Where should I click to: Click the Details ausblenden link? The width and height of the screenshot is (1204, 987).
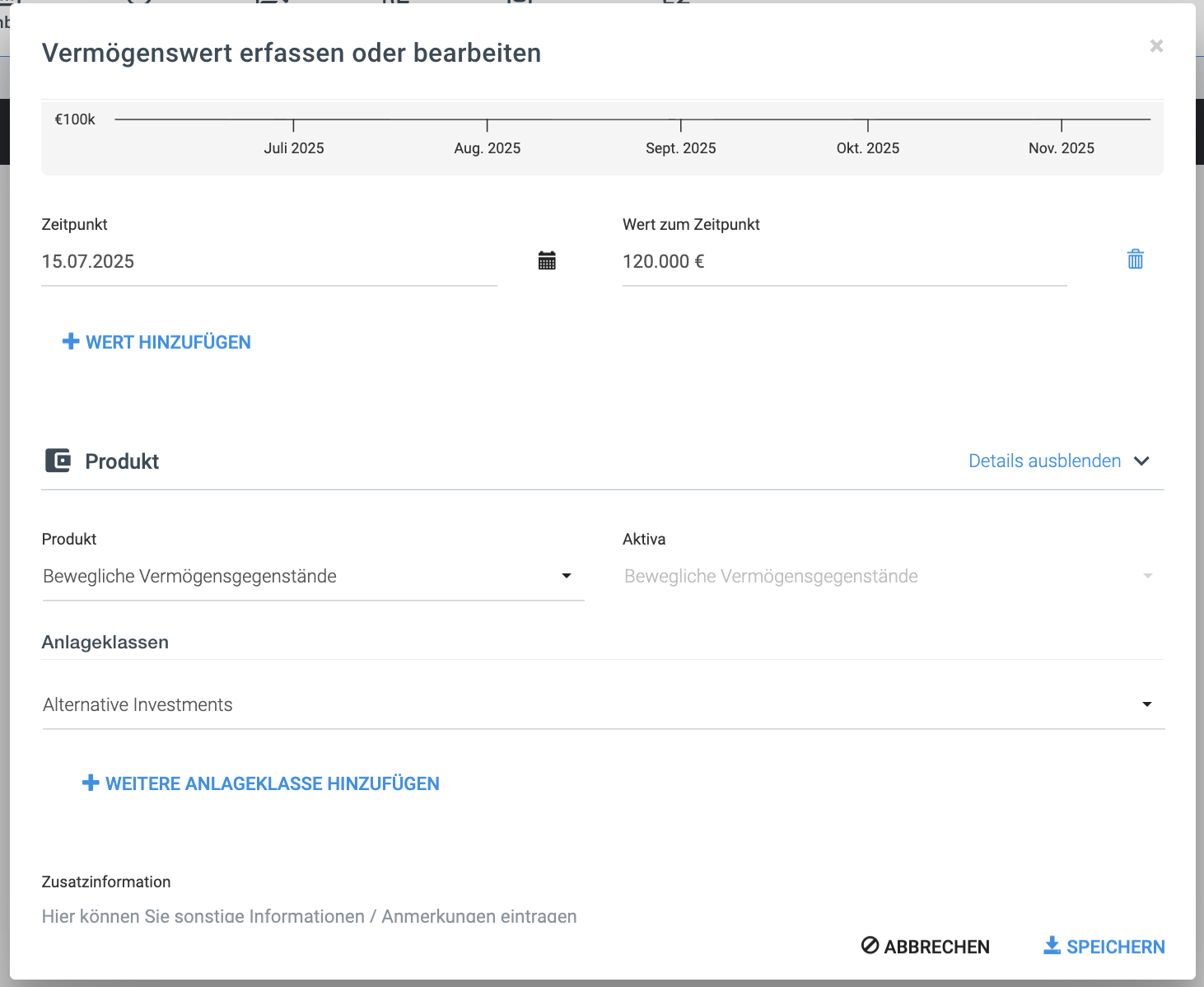(1044, 461)
